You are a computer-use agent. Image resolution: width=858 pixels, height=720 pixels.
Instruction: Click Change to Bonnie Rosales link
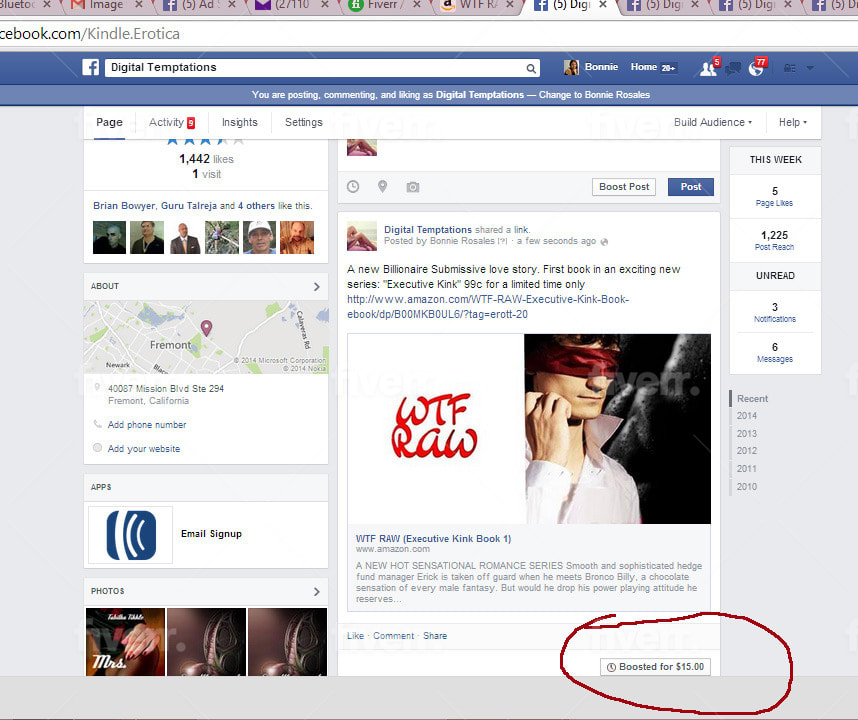point(594,95)
